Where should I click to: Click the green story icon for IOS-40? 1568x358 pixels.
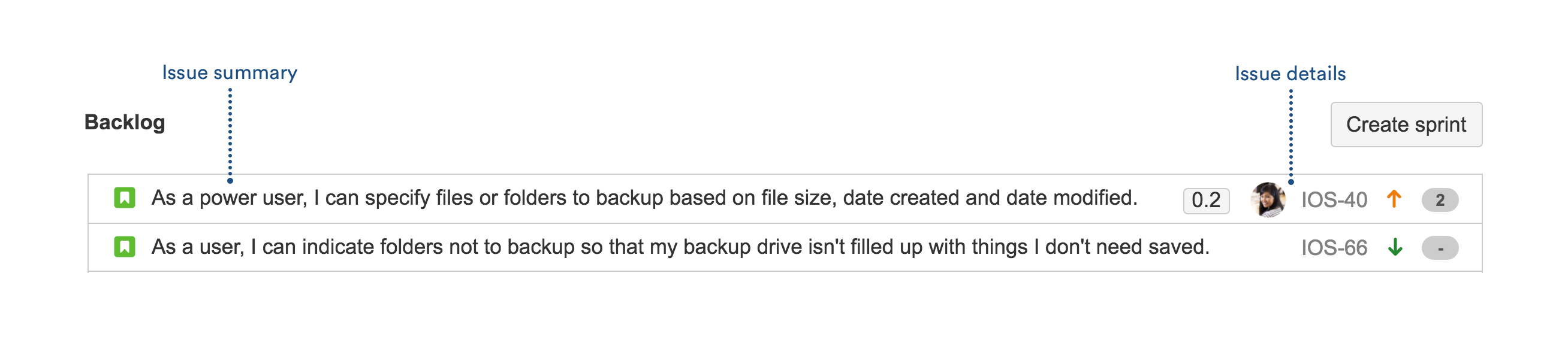click(125, 198)
